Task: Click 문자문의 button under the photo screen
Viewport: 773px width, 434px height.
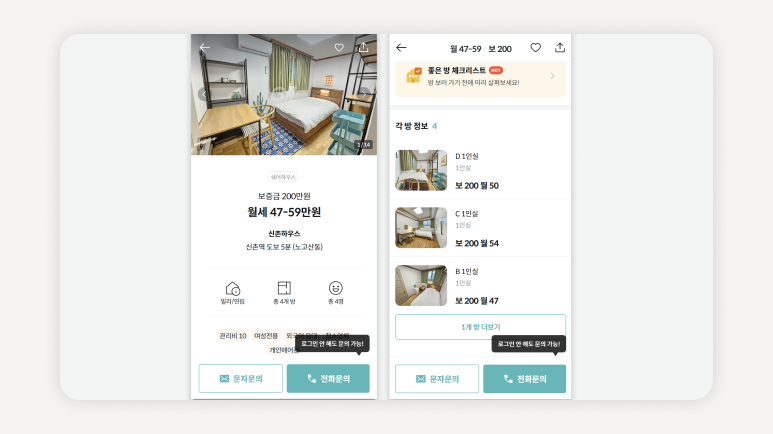Action: tap(241, 378)
